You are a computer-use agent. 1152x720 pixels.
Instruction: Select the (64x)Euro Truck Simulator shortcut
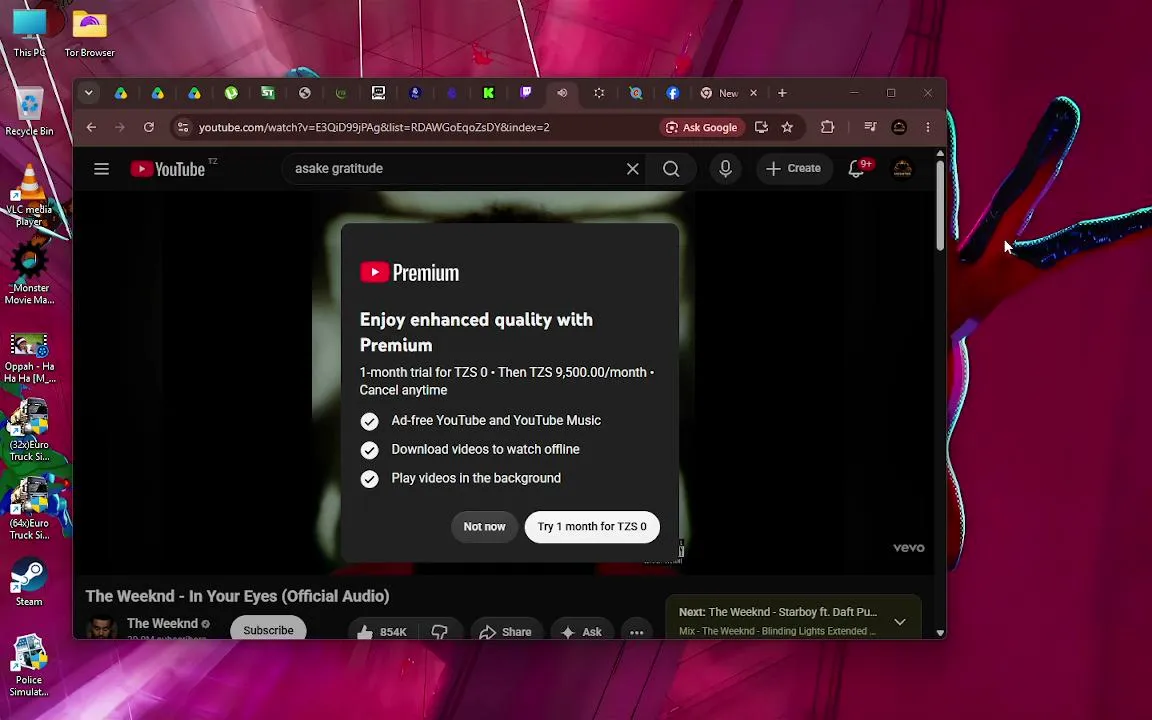tap(29, 508)
